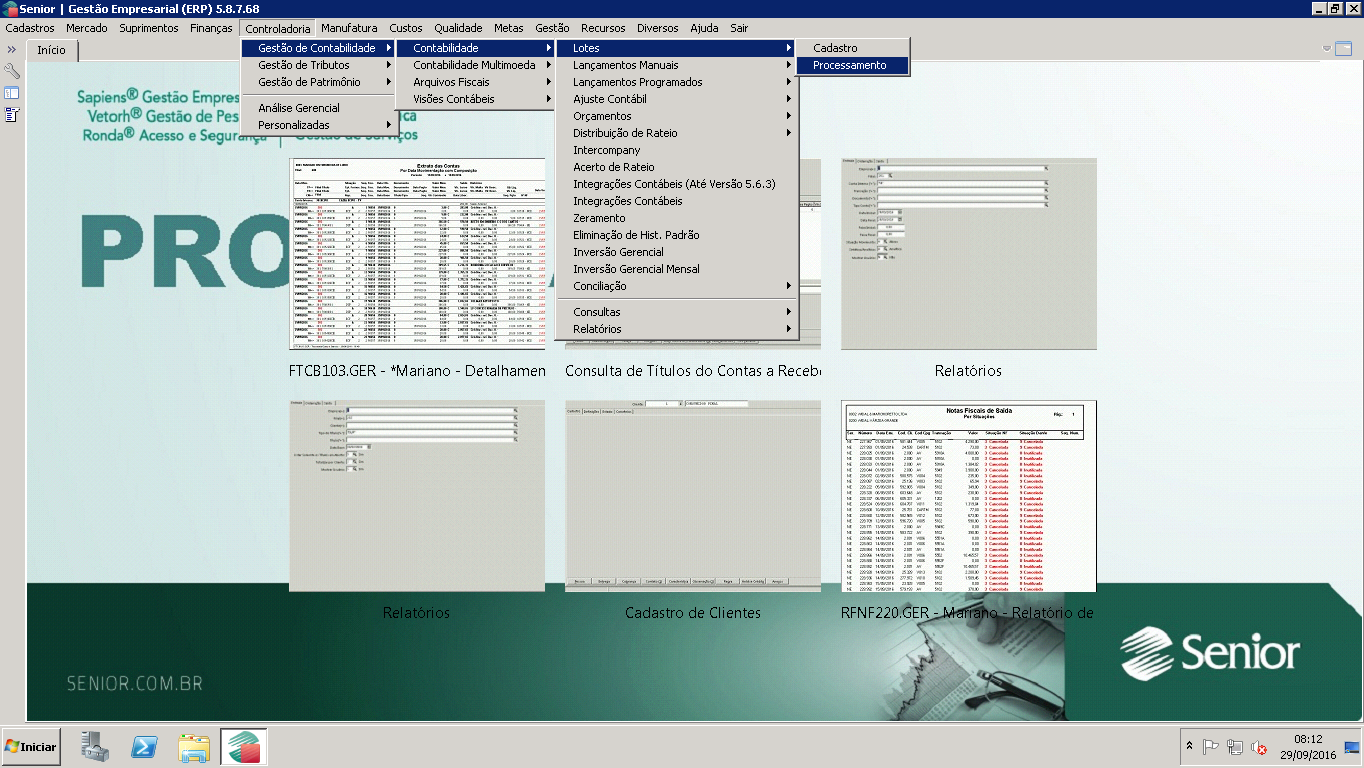Choose Intercompany menu entry
The height and width of the screenshot is (768, 1364).
(676, 150)
